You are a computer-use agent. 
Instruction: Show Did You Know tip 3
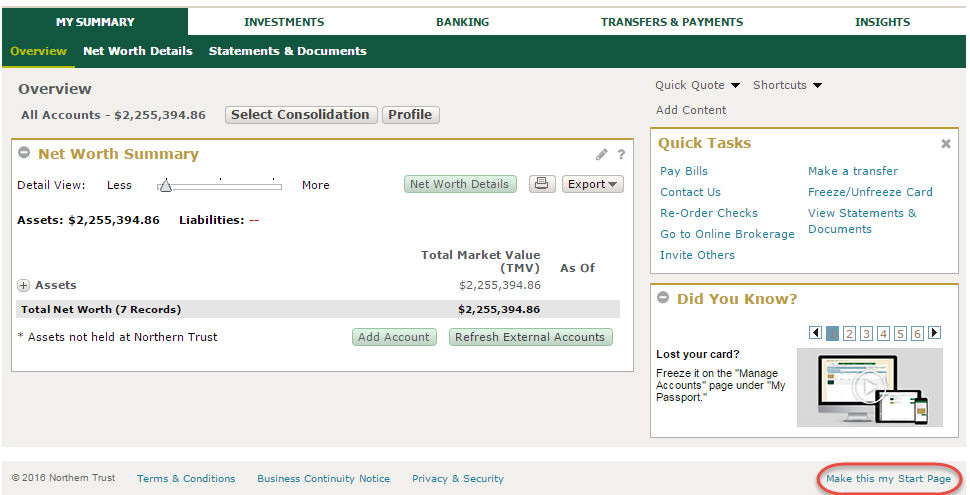click(867, 334)
